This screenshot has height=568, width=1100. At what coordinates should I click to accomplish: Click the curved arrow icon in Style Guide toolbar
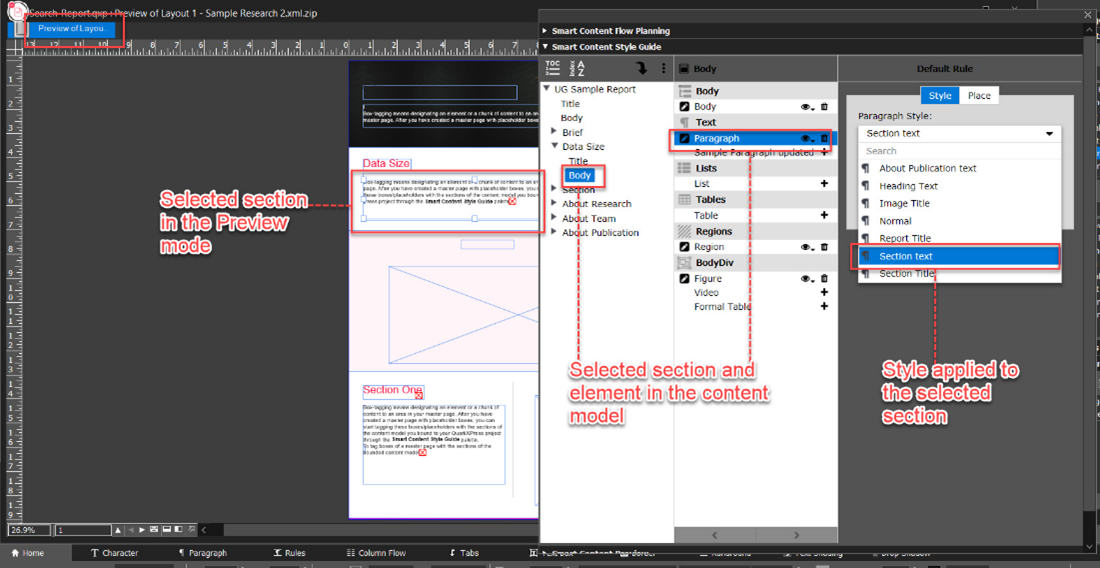640,68
